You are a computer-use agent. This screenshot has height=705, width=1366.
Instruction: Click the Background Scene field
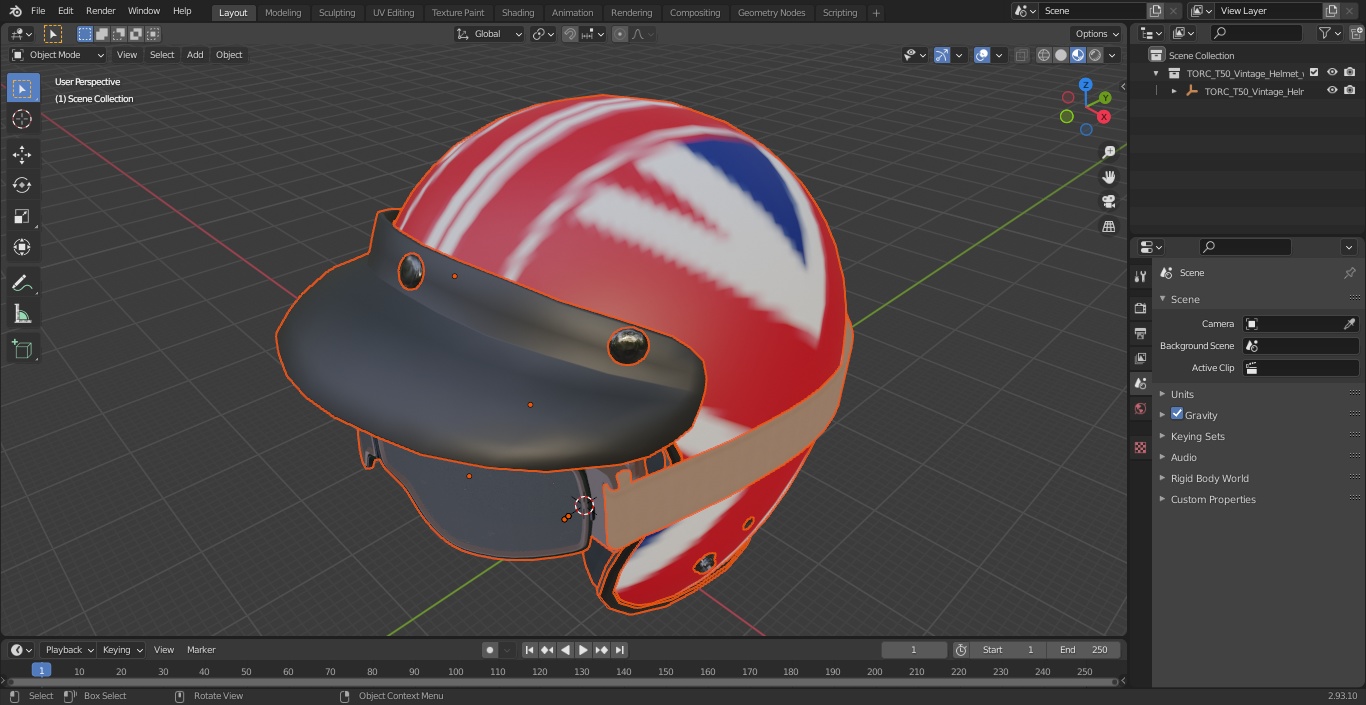pyautogui.click(x=1300, y=346)
